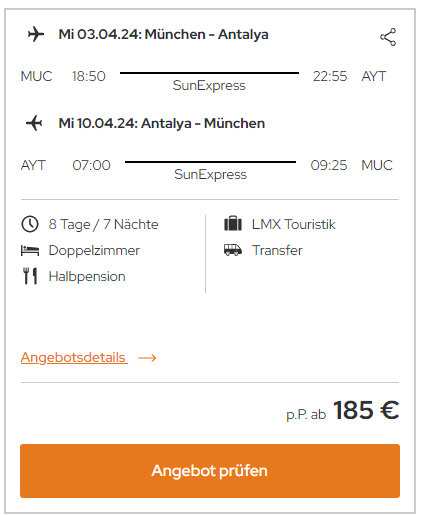Click the clock duration icon
Image resolution: width=430 pixels, height=516 pixels.
point(30,224)
